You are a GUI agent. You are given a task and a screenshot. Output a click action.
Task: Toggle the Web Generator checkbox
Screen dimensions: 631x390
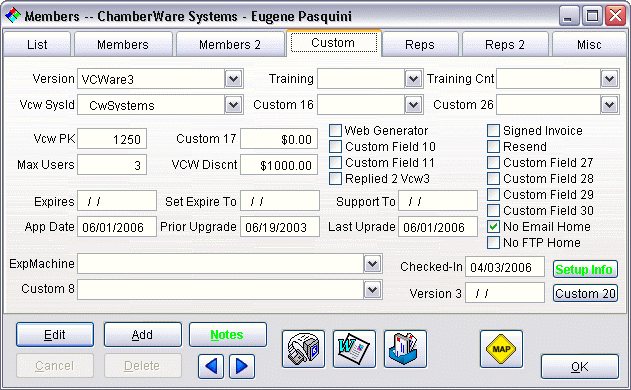[x=335, y=130]
